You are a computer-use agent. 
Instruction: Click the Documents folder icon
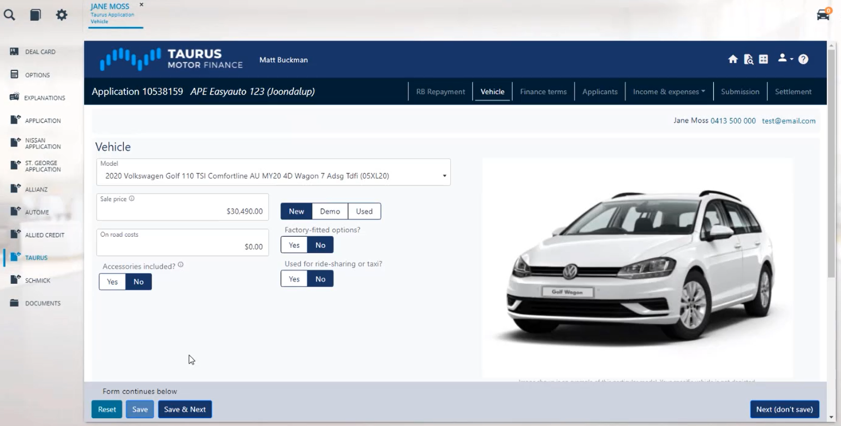coord(14,303)
